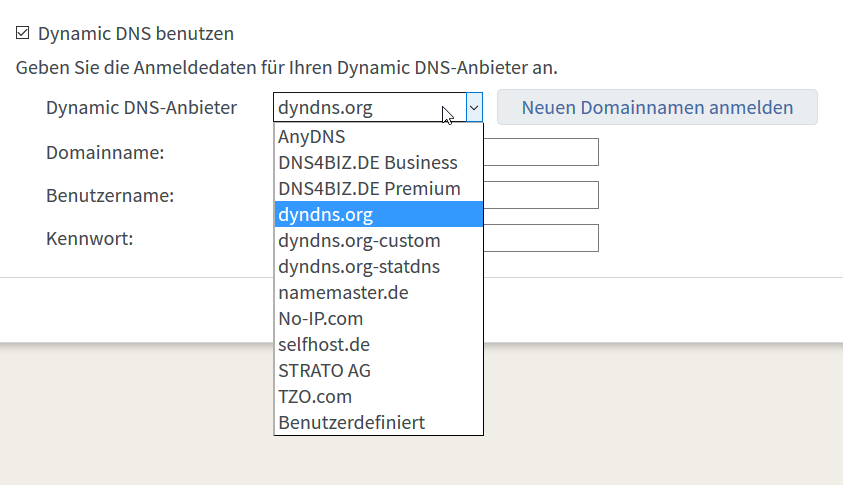This screenshot has width=843, height=485.
Task: Click the Geben Sie die Anmeldedaten instruction text
Action: click(x=287, y=68)
